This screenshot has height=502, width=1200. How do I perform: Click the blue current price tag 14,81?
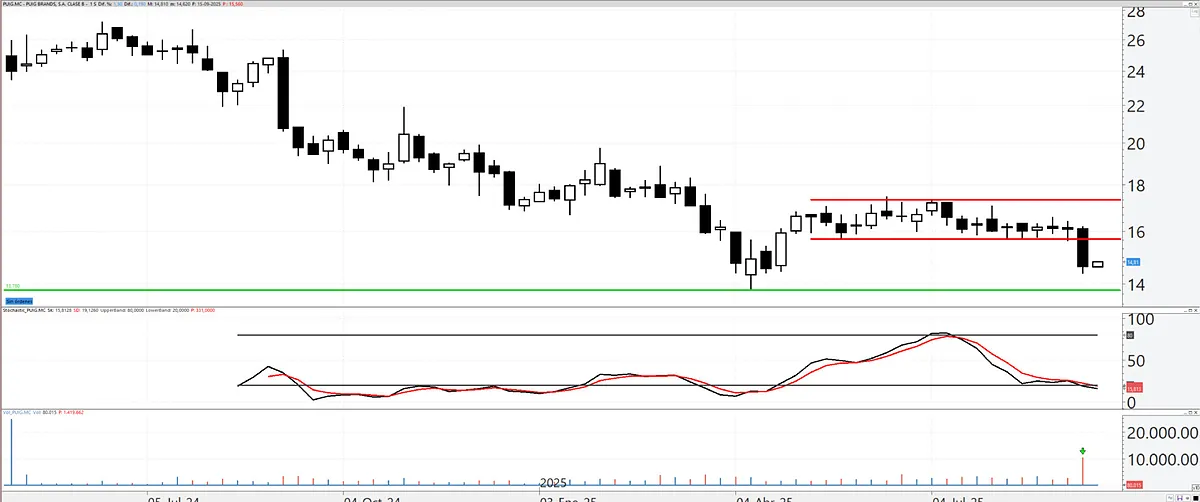tap(1133, 262)
